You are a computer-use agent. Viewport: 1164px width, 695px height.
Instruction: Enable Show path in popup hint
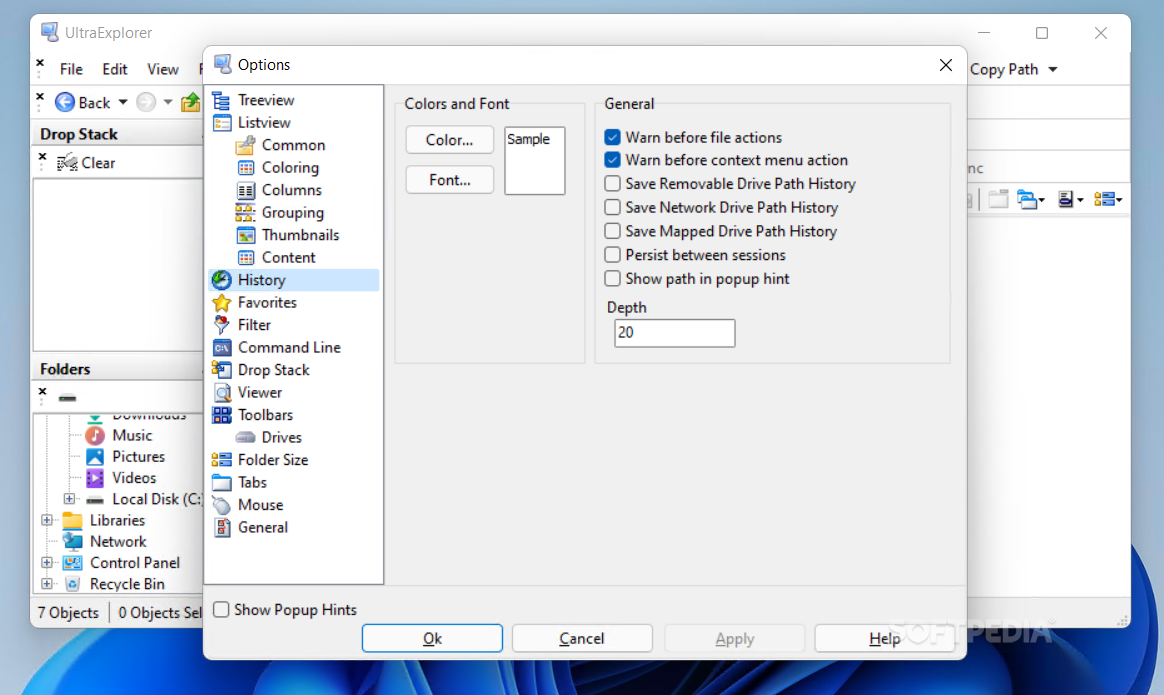[612, 278]
